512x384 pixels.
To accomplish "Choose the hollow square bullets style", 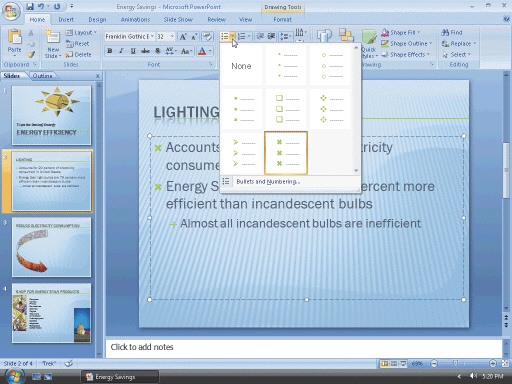I will (286, 109).
